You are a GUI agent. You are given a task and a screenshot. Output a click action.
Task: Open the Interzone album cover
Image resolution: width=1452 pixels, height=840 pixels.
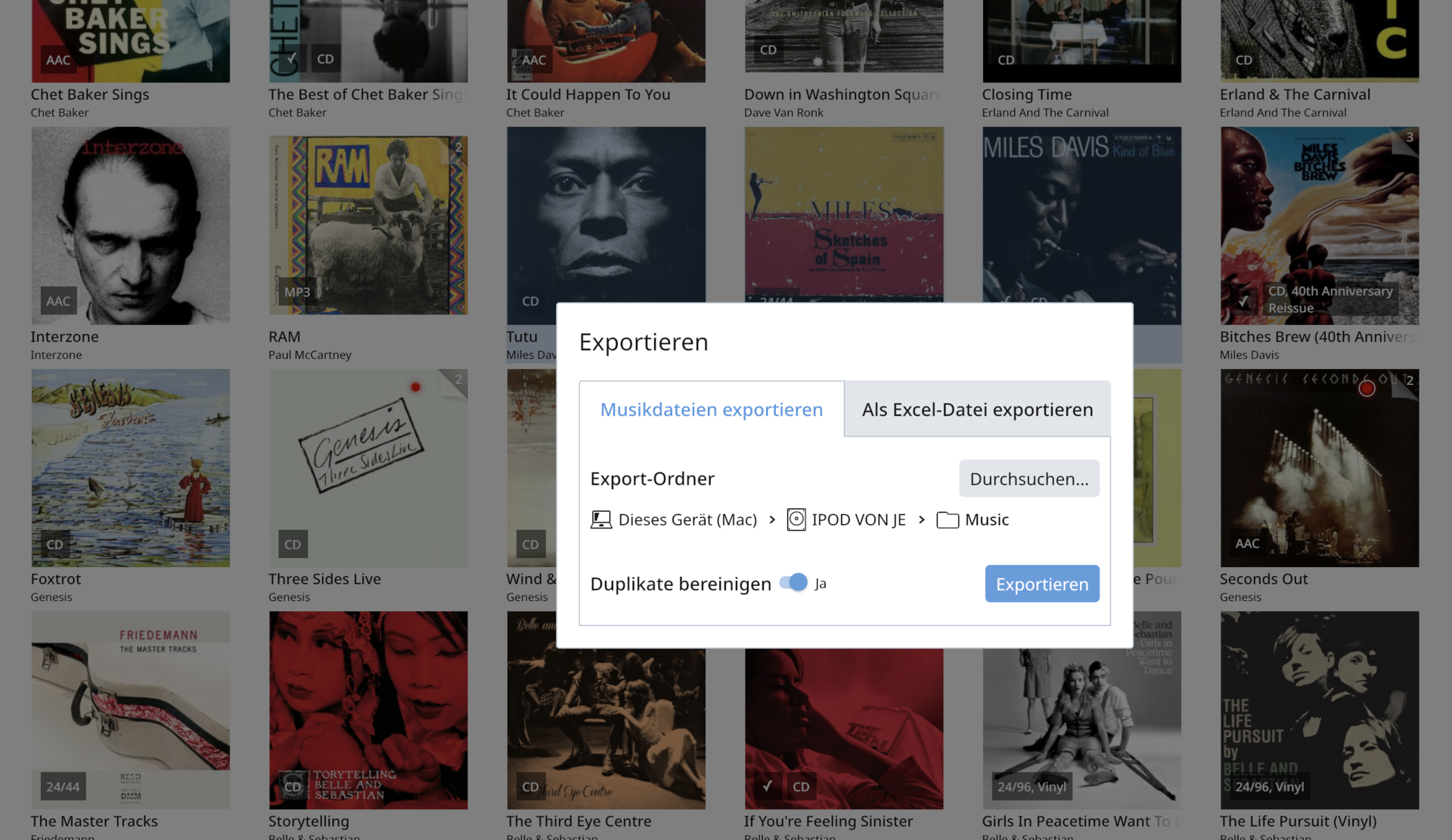130,225
